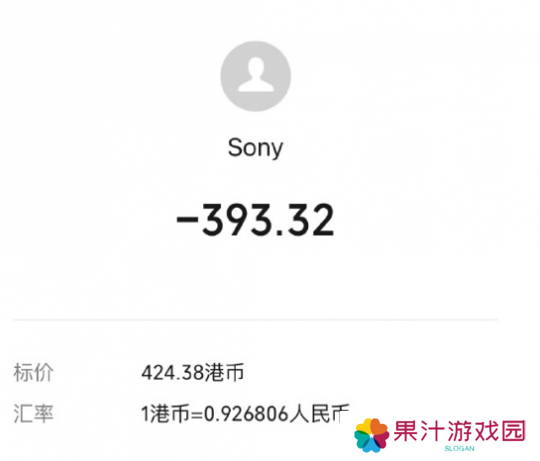The height and width of the screenshot is (461, 540).
Task: Click the gray profile avatar icon
Action: tap(256, 76)
